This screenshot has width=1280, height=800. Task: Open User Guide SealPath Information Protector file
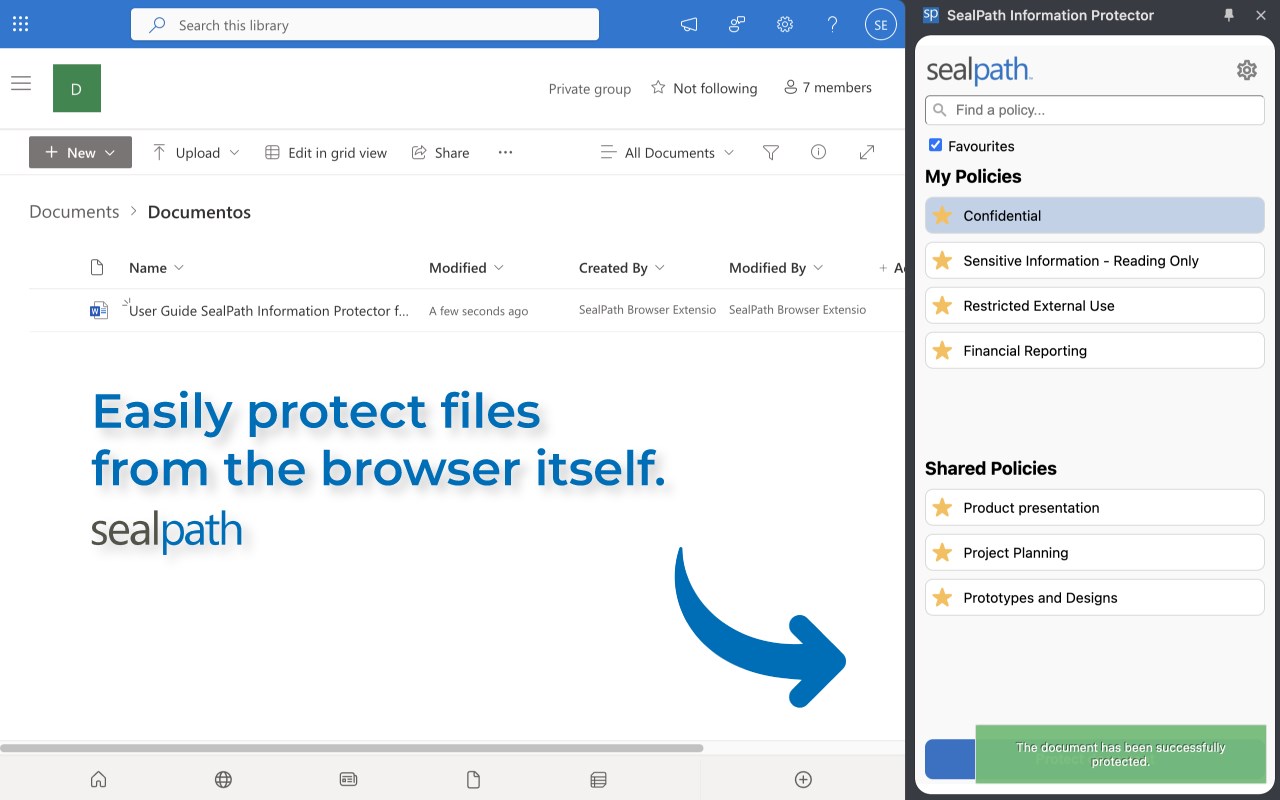[x=269, y=310]
